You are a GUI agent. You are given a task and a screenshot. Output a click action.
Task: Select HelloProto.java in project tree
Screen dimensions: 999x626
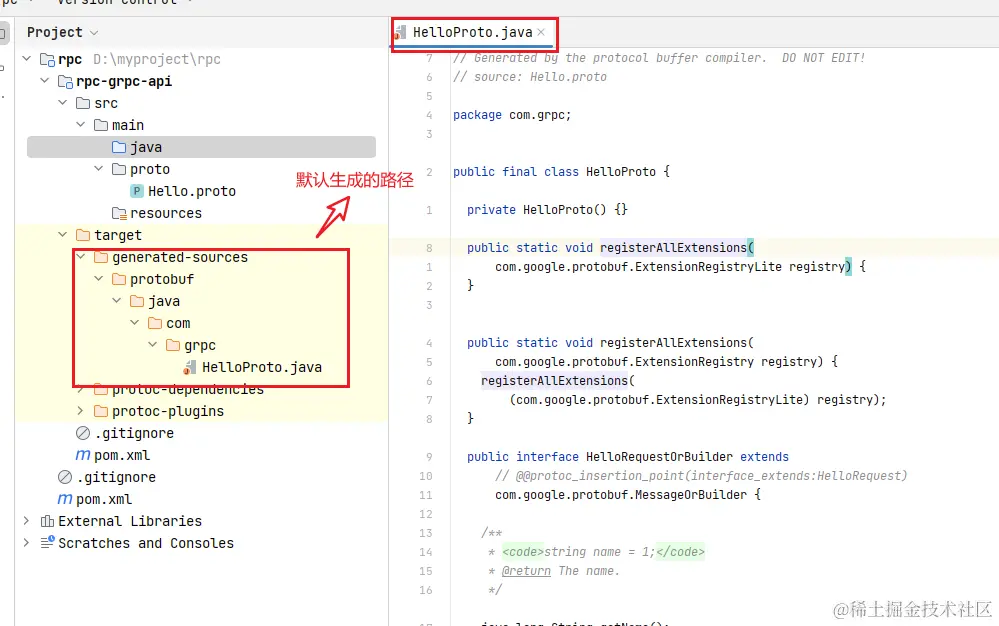point(262,367)
